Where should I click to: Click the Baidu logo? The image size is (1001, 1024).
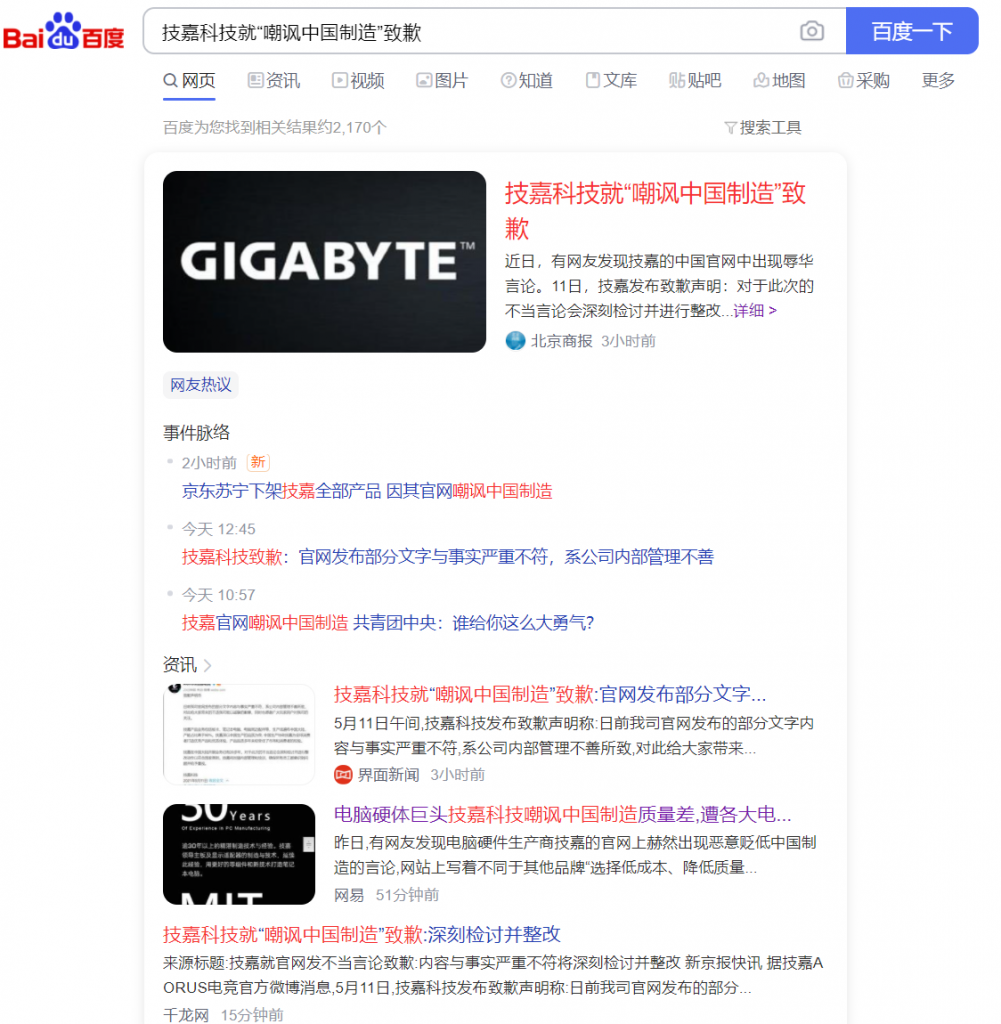(64, 32)
